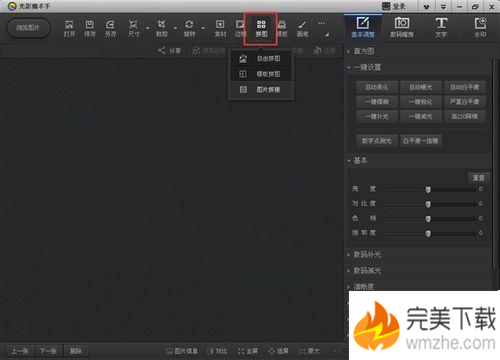Click the 下一张 (next image) button
The width and height of the screenshot is (500, 360).
48,351
